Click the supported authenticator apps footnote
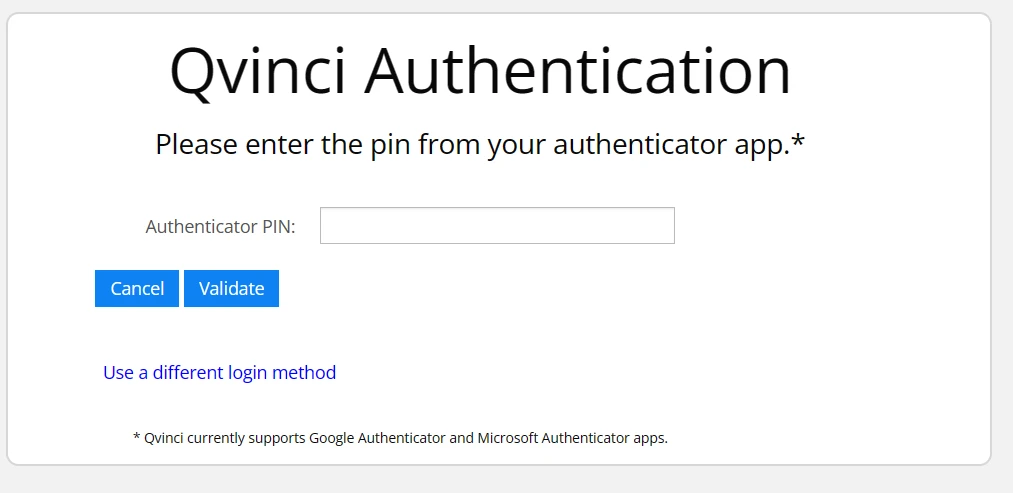 [400, 438]
